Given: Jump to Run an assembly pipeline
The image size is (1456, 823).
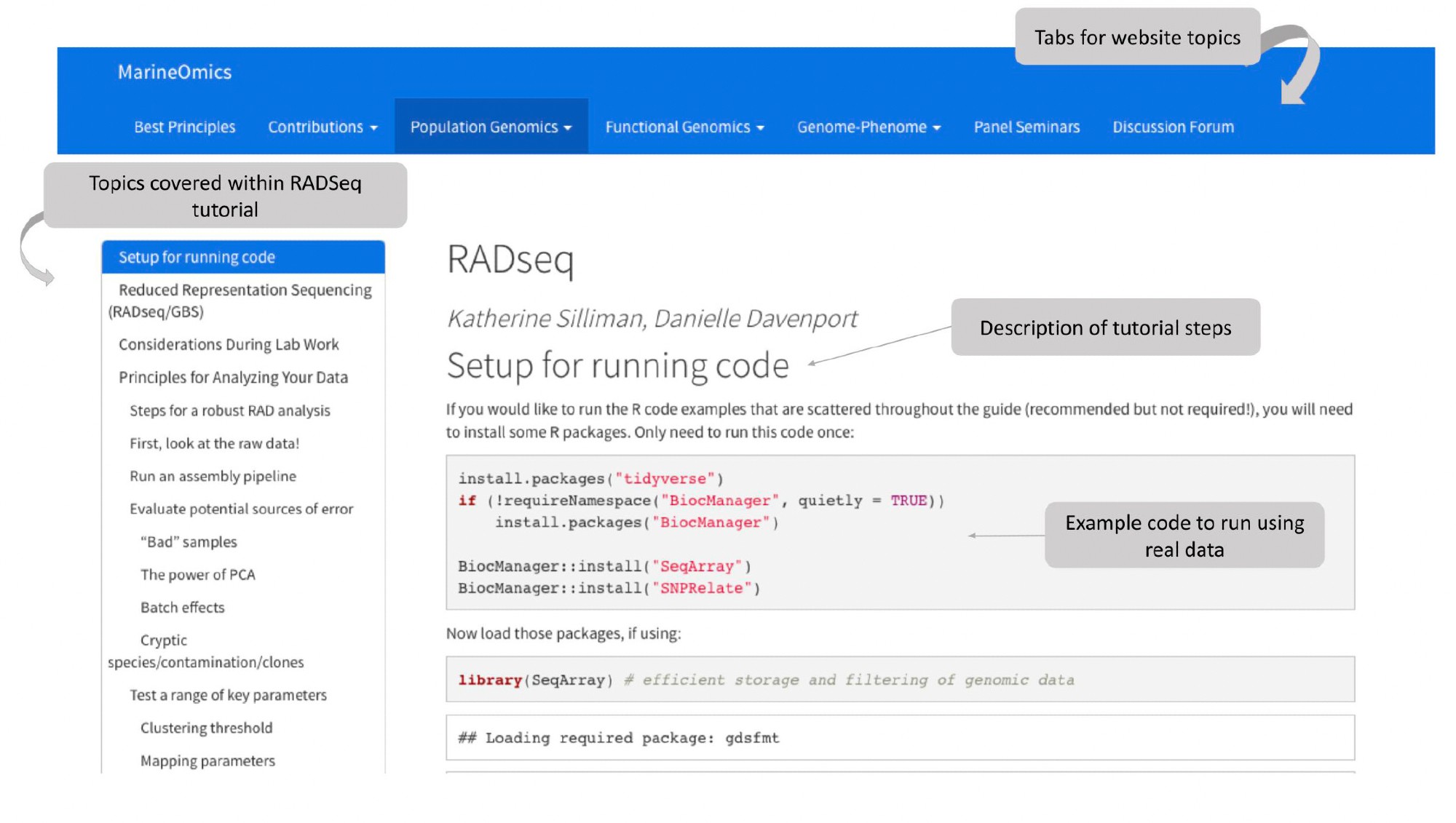Looking at the screenshot, I should click(213, 477).
